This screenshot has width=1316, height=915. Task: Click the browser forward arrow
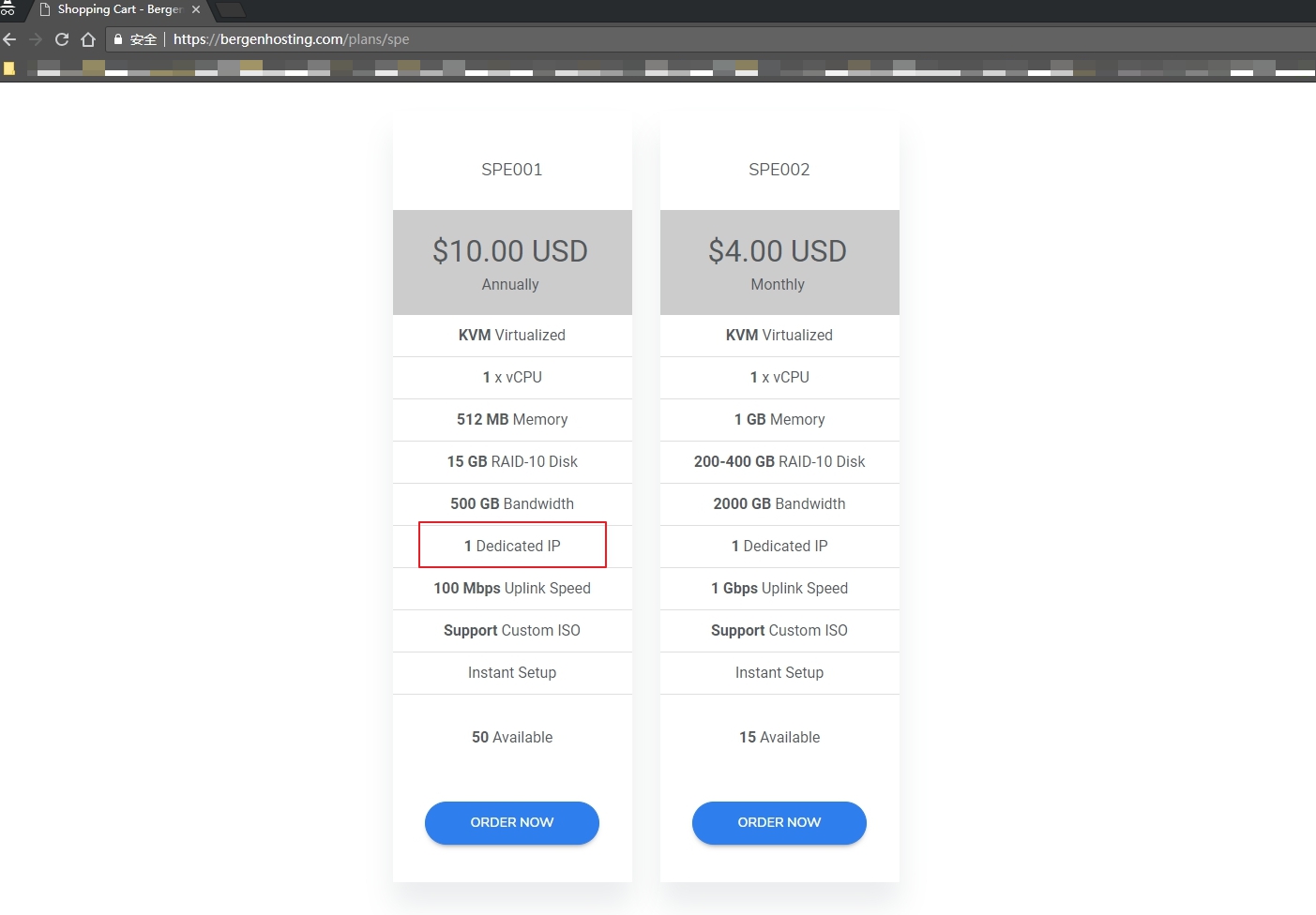(x=36, y=39)
